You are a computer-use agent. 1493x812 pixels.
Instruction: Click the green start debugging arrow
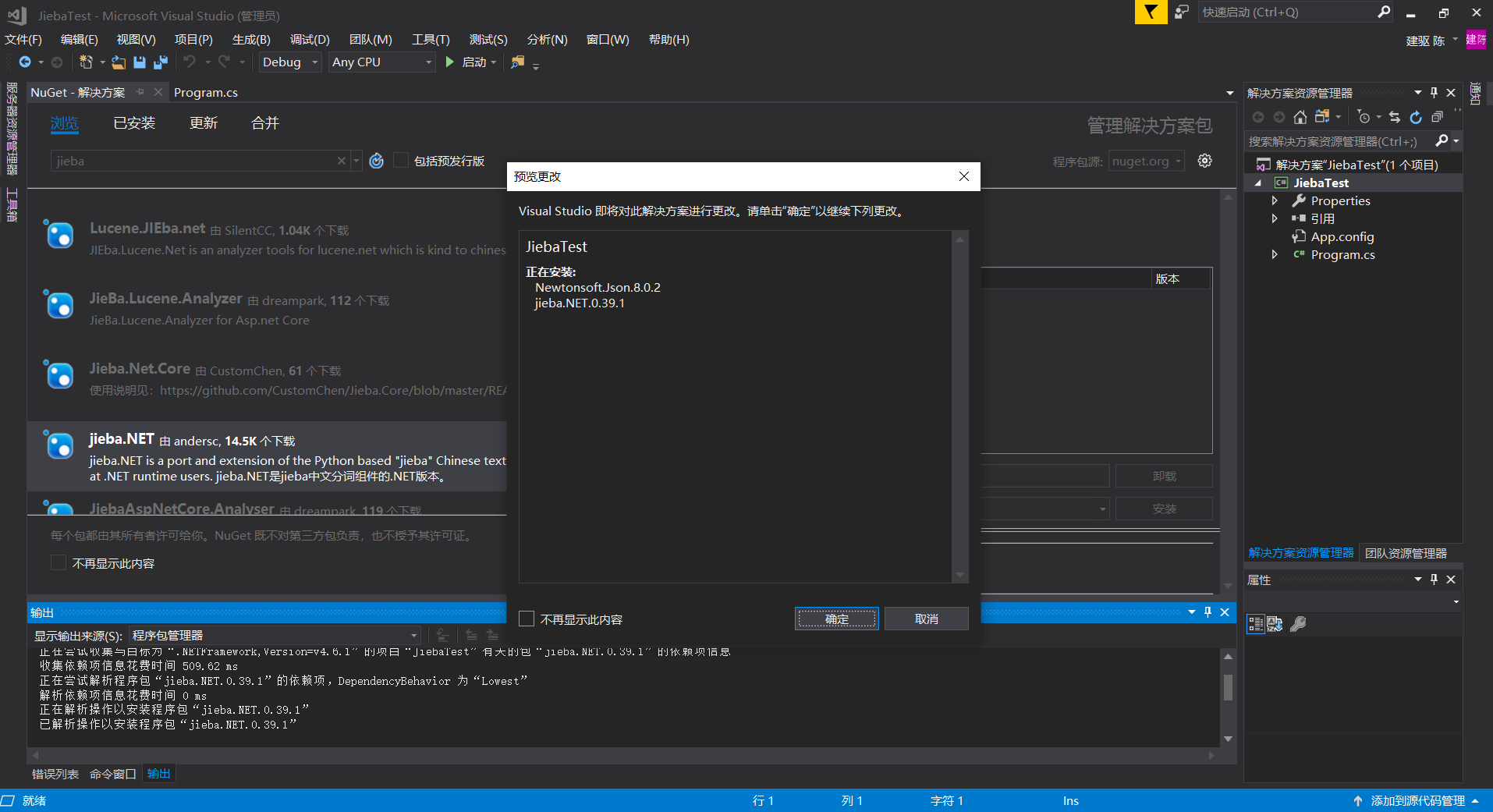pyautogui.click(x=449, y=62)
